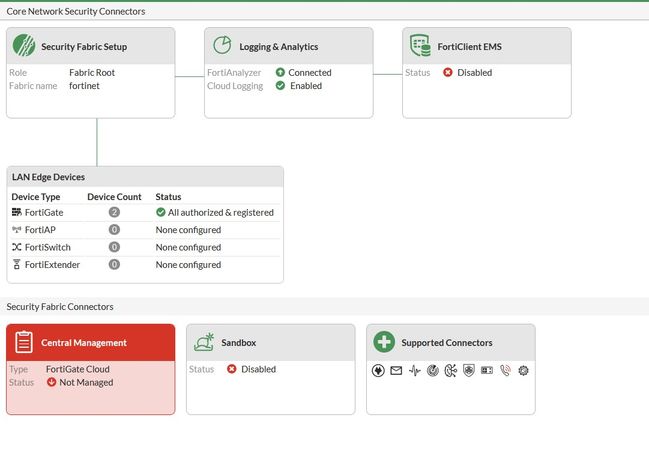
Task: Select the FortiGate device row
Action: 144,212
